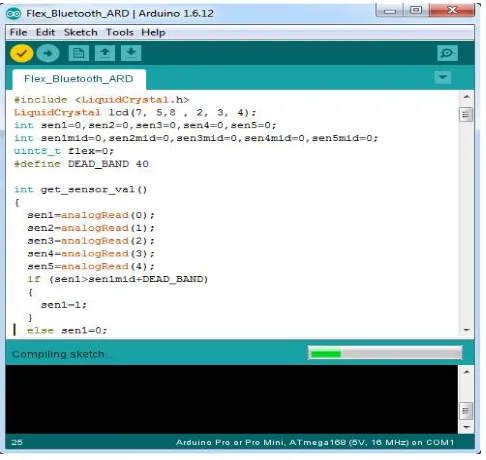The width and height of the screenshot is (486, 460).
Task: Click the 'int sen1mid=0' declaration line
Action: coord(196,138)
